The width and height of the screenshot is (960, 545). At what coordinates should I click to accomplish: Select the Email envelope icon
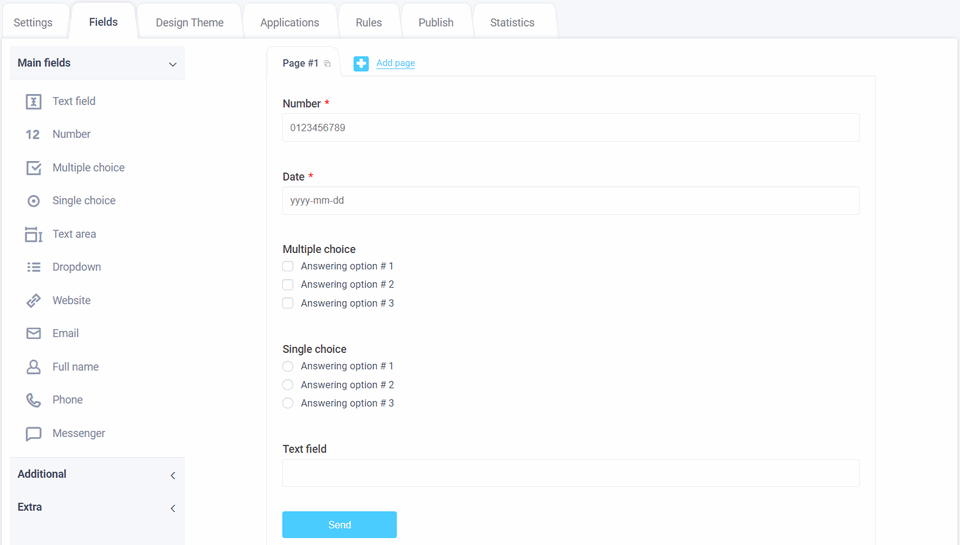(33, 333)
